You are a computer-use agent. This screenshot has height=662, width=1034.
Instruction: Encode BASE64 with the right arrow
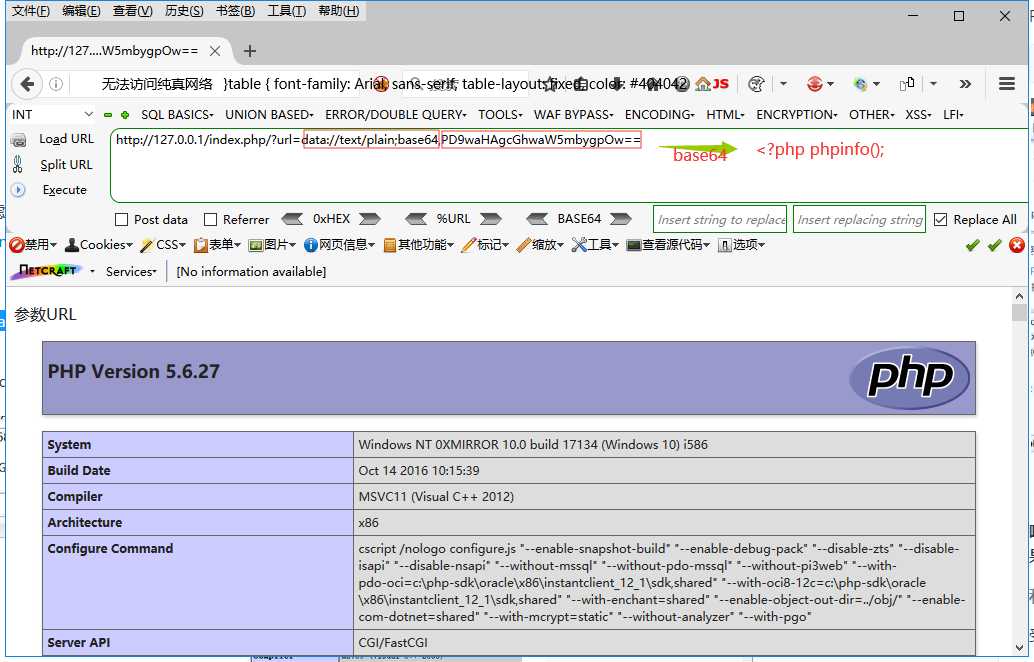[621, 219]
